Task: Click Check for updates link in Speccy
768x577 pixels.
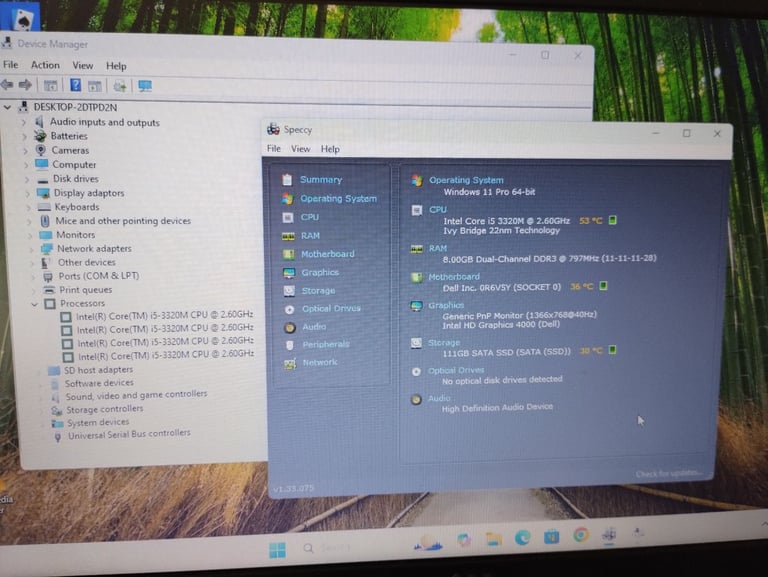Action: point(669,474)
